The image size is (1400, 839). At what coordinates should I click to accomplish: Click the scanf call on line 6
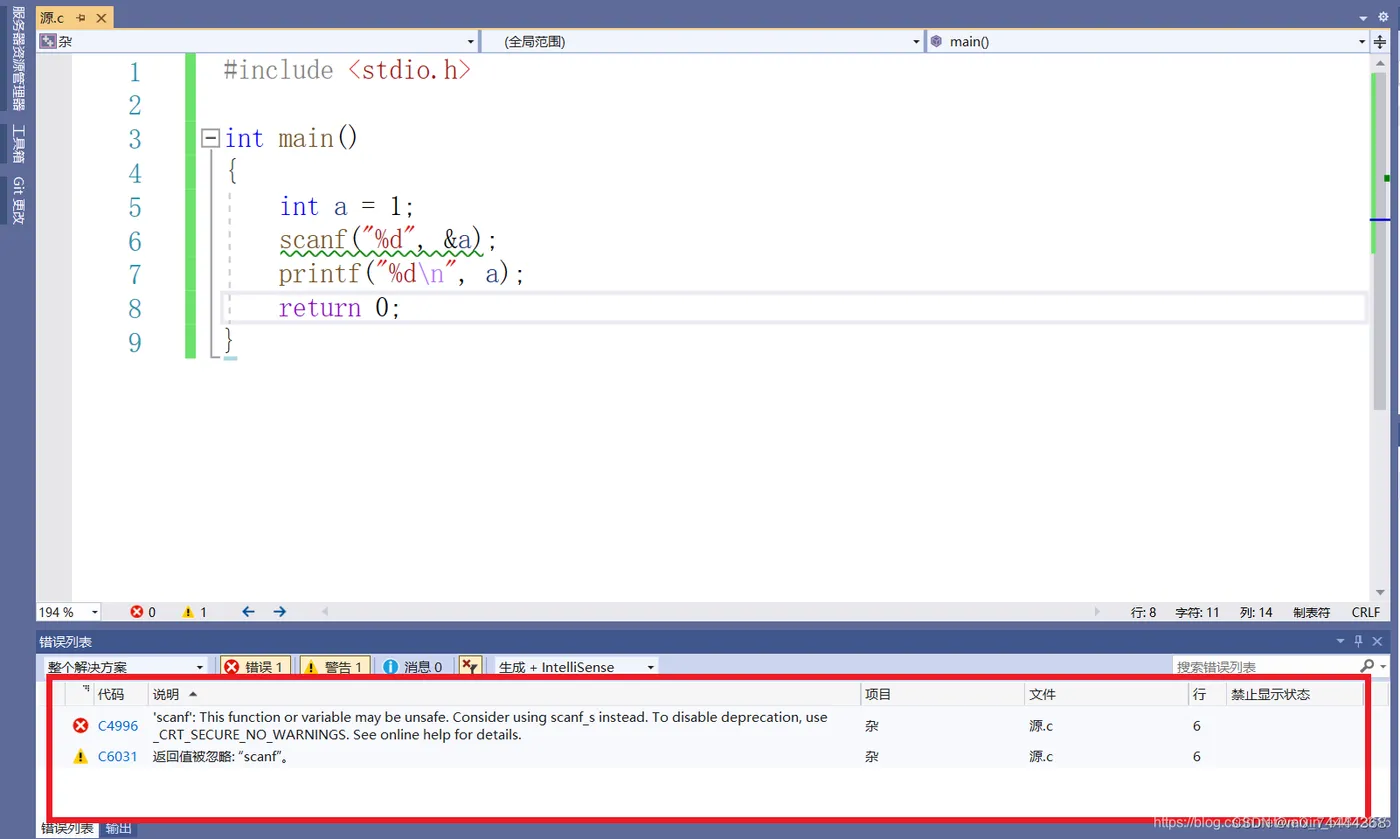pos(388,240)
